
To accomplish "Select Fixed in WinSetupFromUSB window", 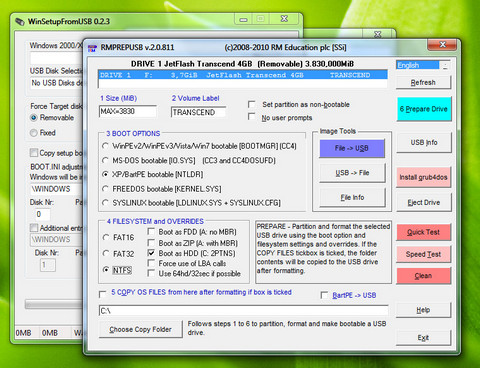I will click(x=34, y=133).
